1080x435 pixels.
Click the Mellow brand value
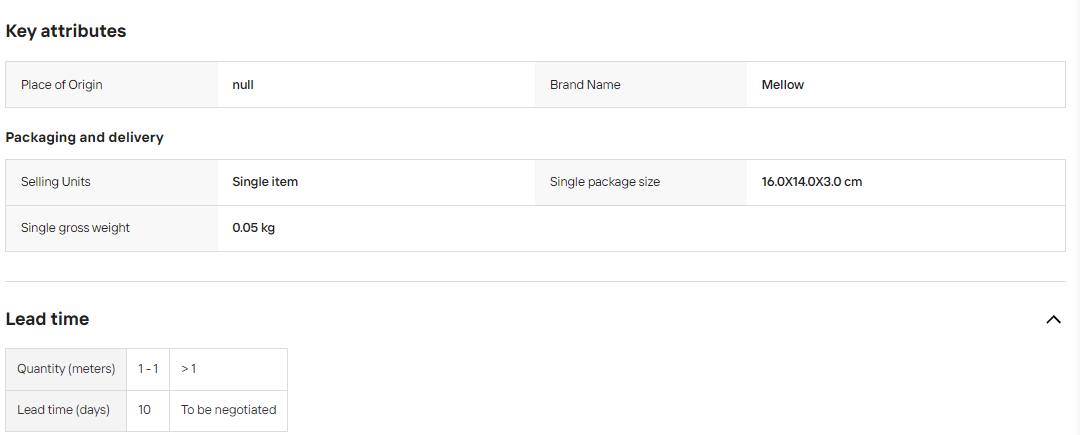point(782,85)
